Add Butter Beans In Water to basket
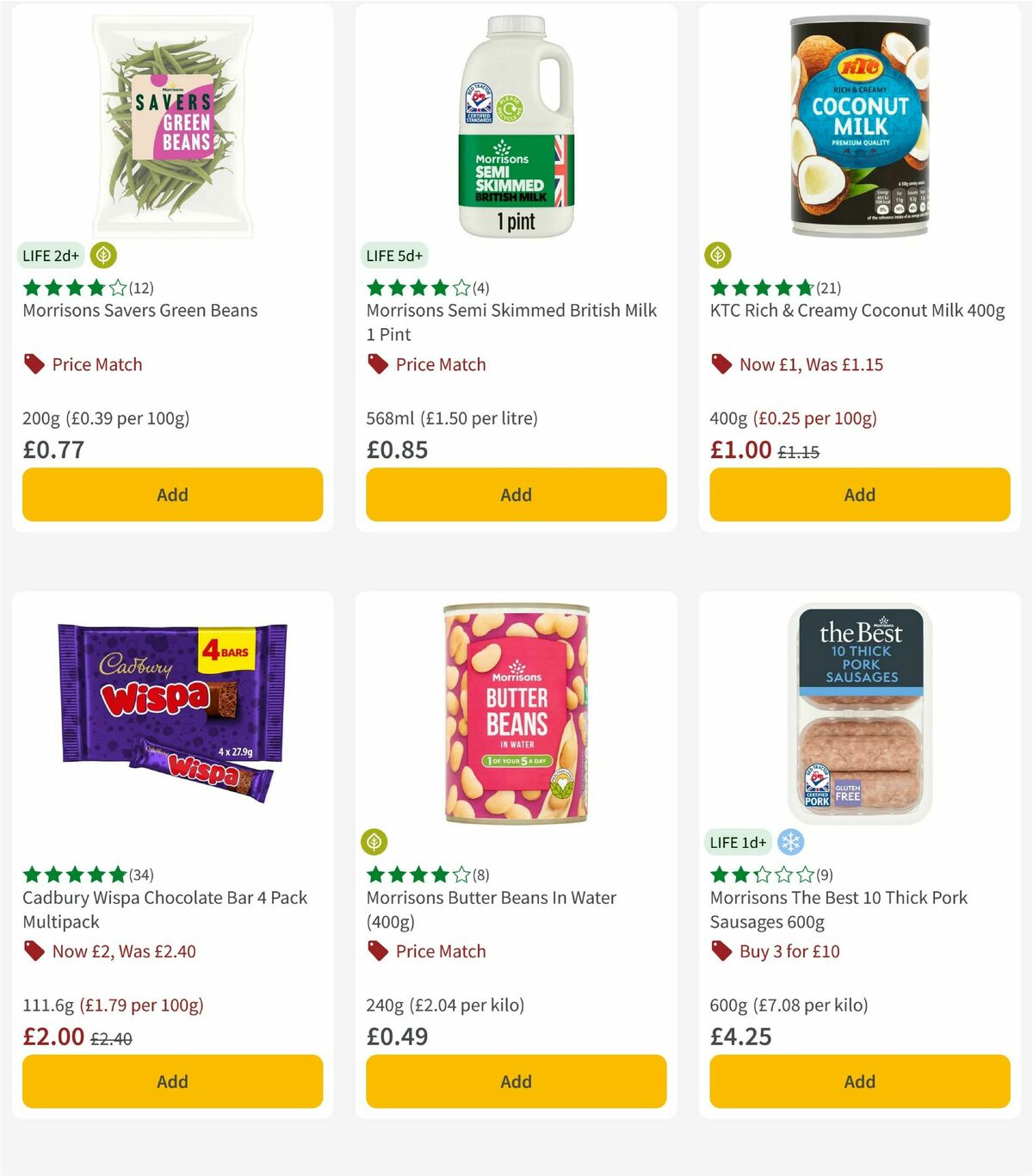1033x1176 pixels. [516, 1081]
